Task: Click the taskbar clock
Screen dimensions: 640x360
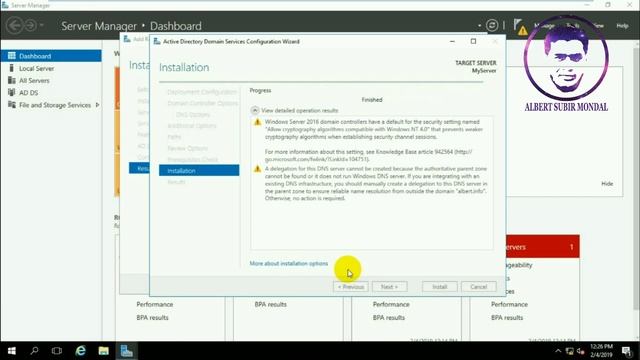Action: 601,351
